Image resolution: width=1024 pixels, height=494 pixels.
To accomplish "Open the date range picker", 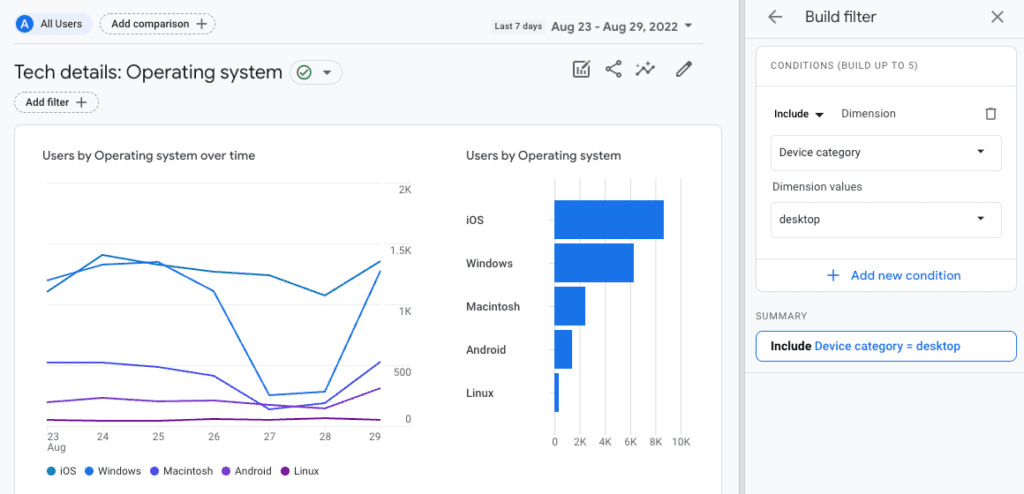I will point(622,27).
